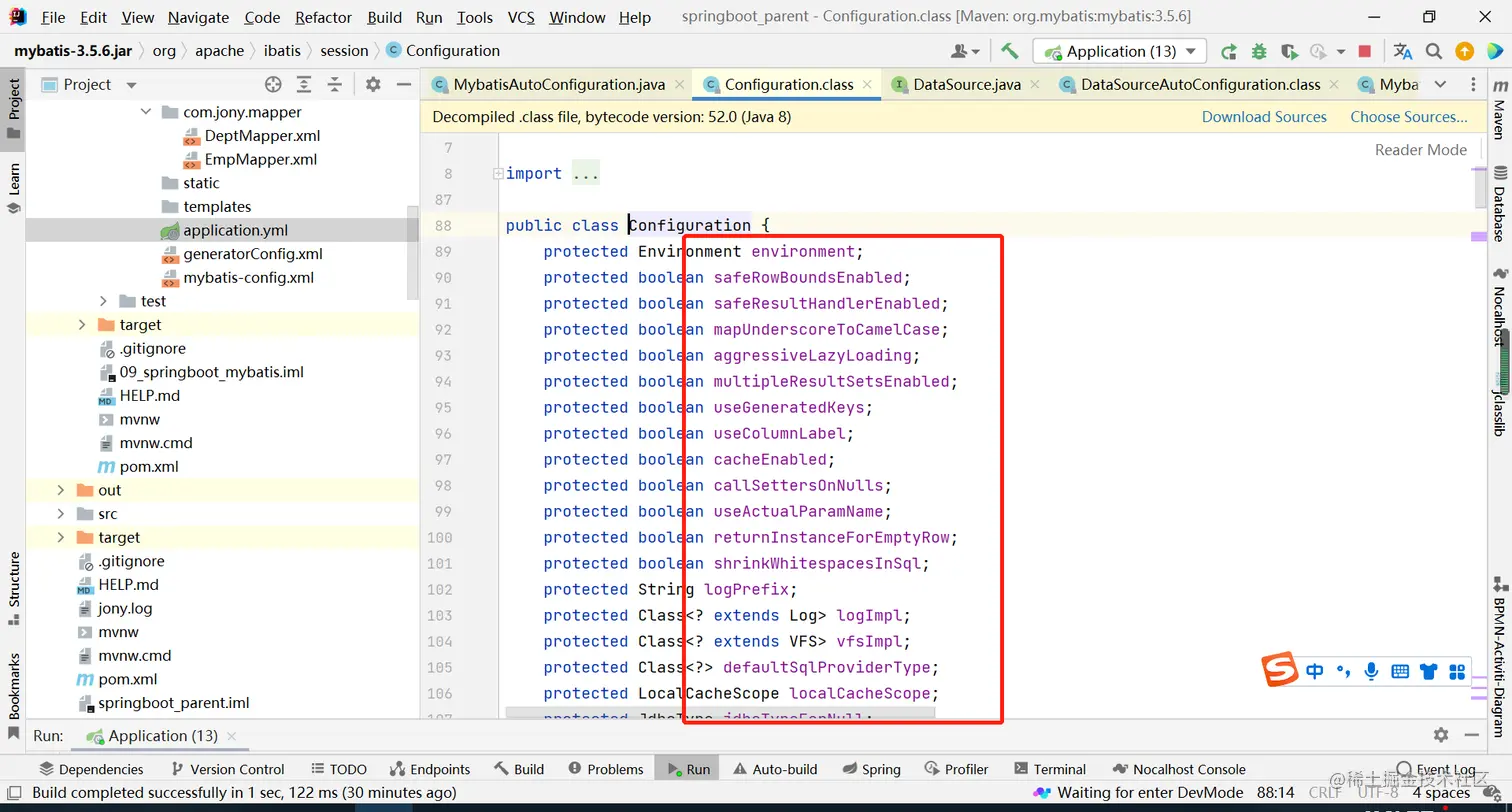Collapse the com.jony.mapper folder
The image size is (1512, 812).
tap(146, 112)
